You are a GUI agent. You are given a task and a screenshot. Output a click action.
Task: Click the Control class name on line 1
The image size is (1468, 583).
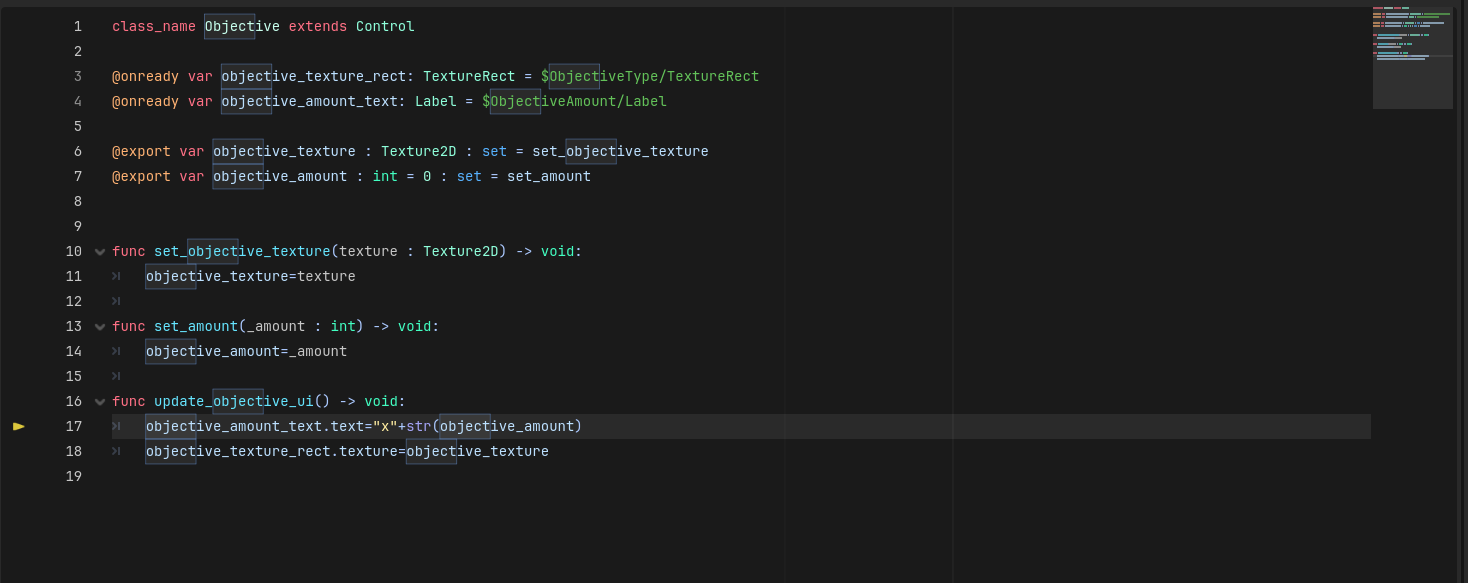385,26
